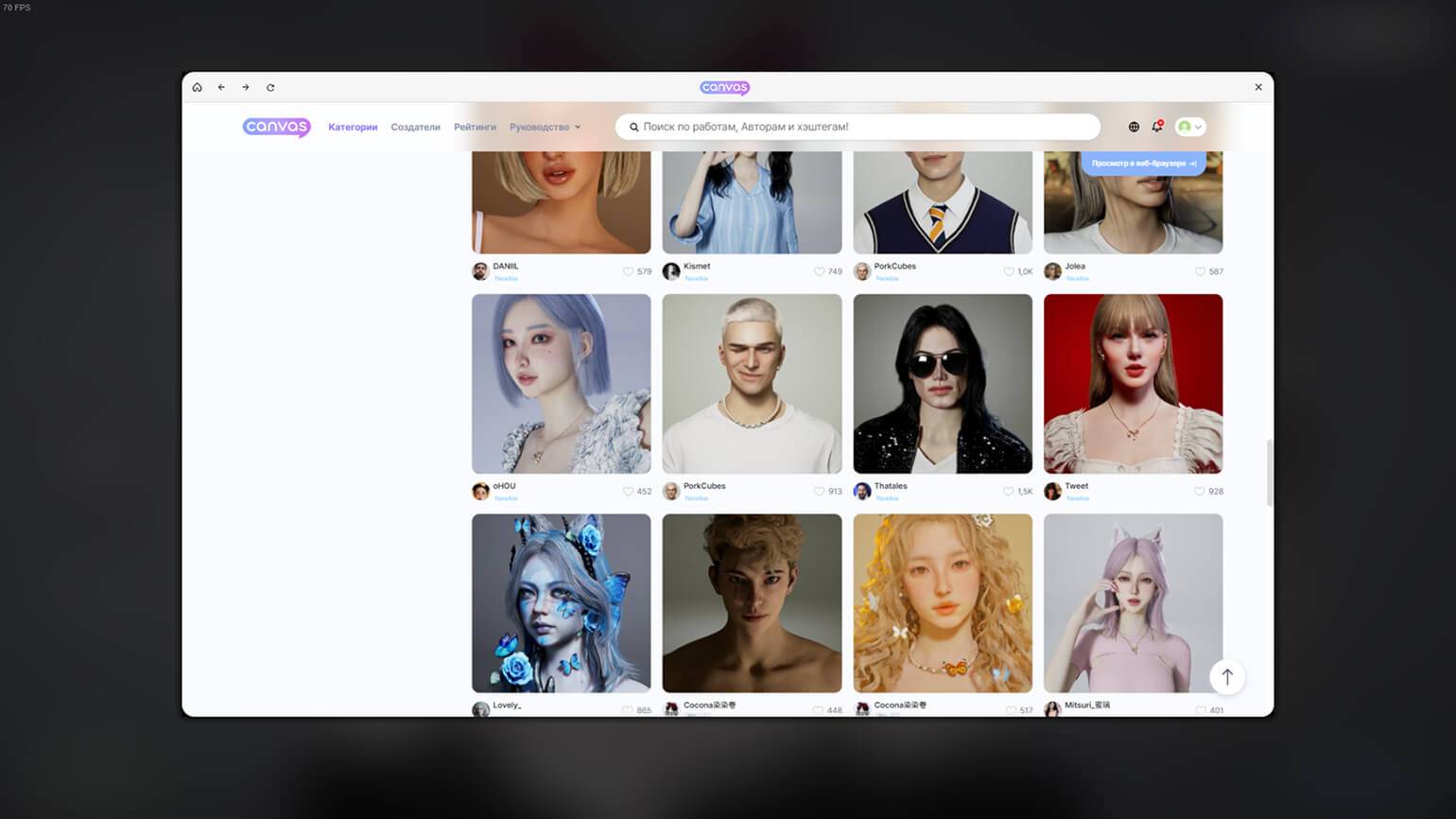
Task: Click the Canvas logo in navigation bar
Action: [276, 127]
